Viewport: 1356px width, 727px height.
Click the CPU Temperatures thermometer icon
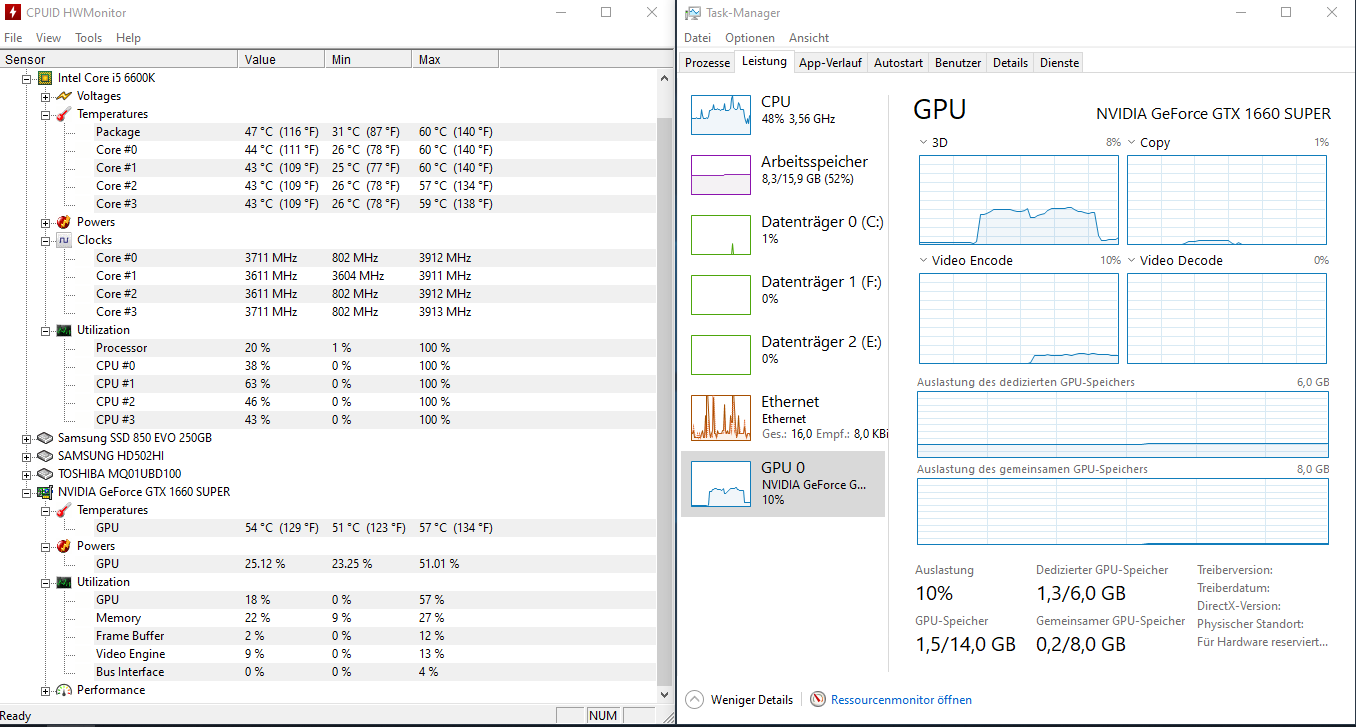64,114
